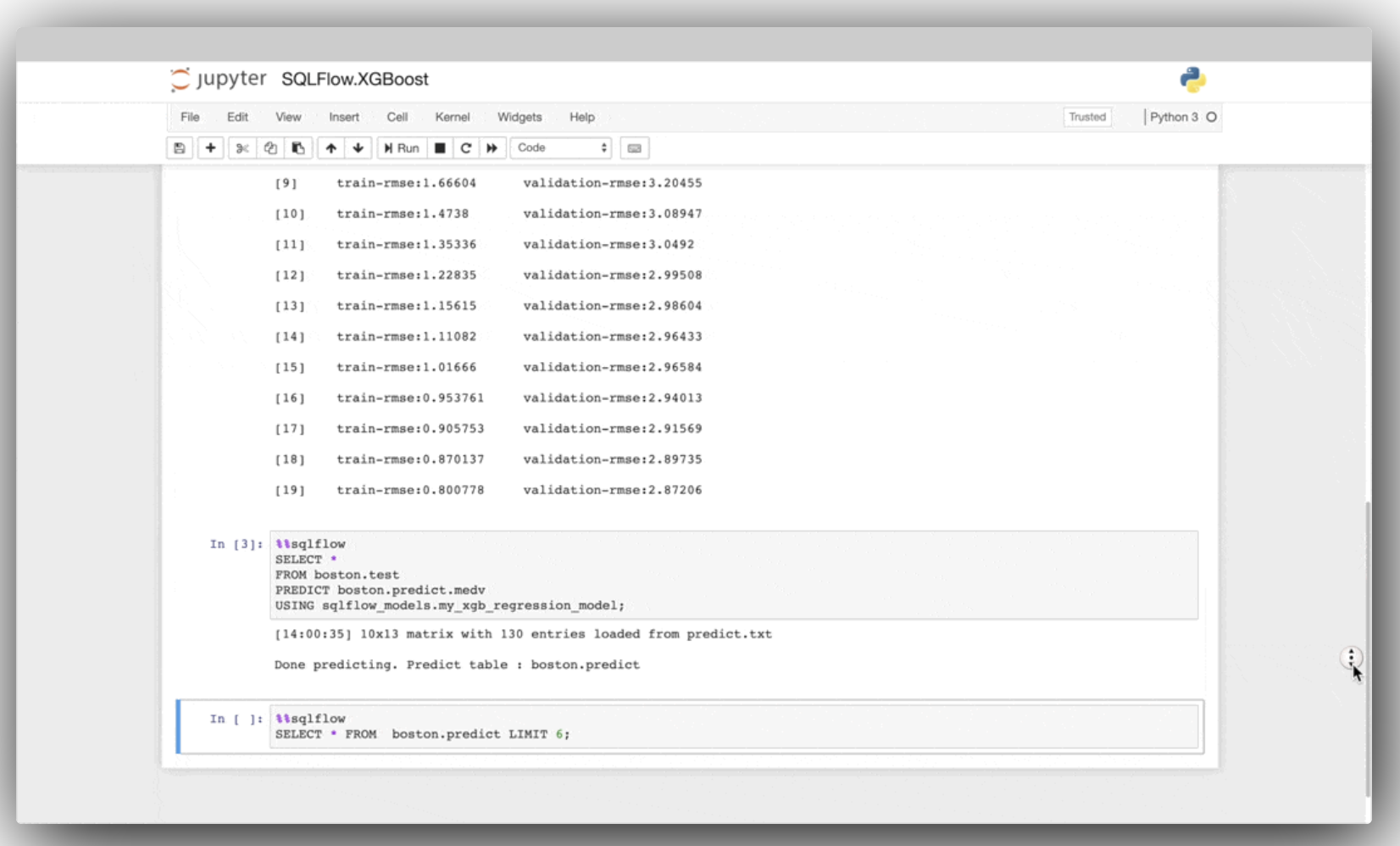Open the Edit menu
The image size is (1400, 846).
click(x=237, y=117)
